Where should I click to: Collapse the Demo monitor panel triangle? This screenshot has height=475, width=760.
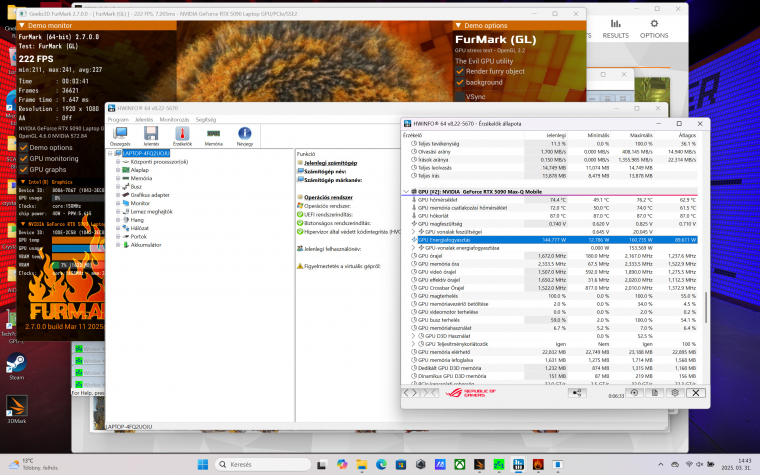(22, 25)
